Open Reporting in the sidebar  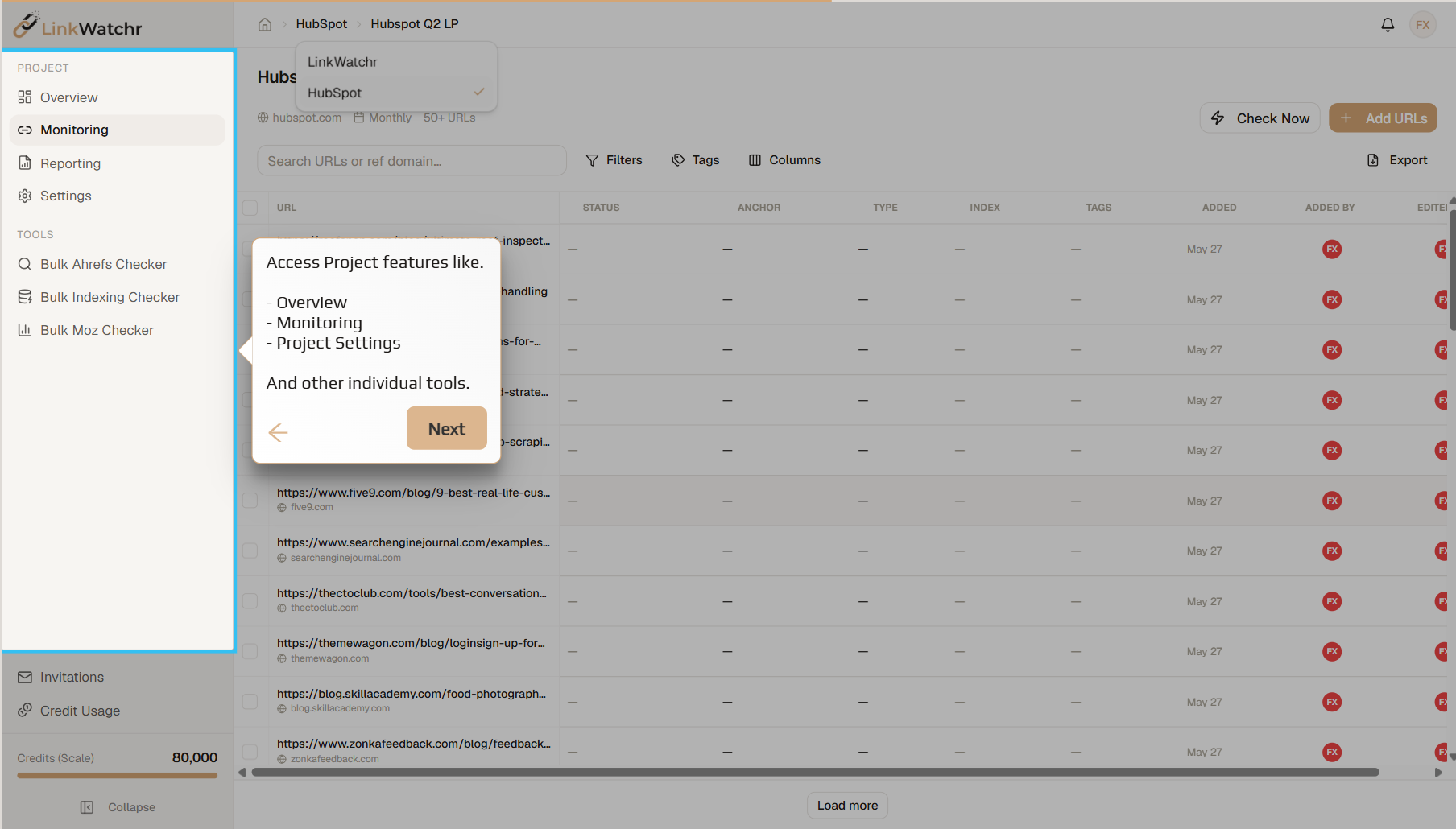tap(118, 163)
